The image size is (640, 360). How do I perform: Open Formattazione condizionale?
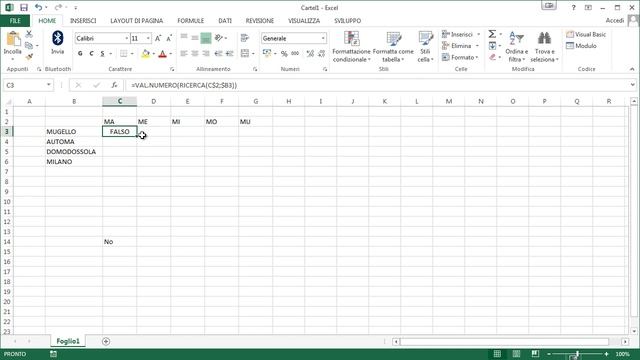click(351, 47)
